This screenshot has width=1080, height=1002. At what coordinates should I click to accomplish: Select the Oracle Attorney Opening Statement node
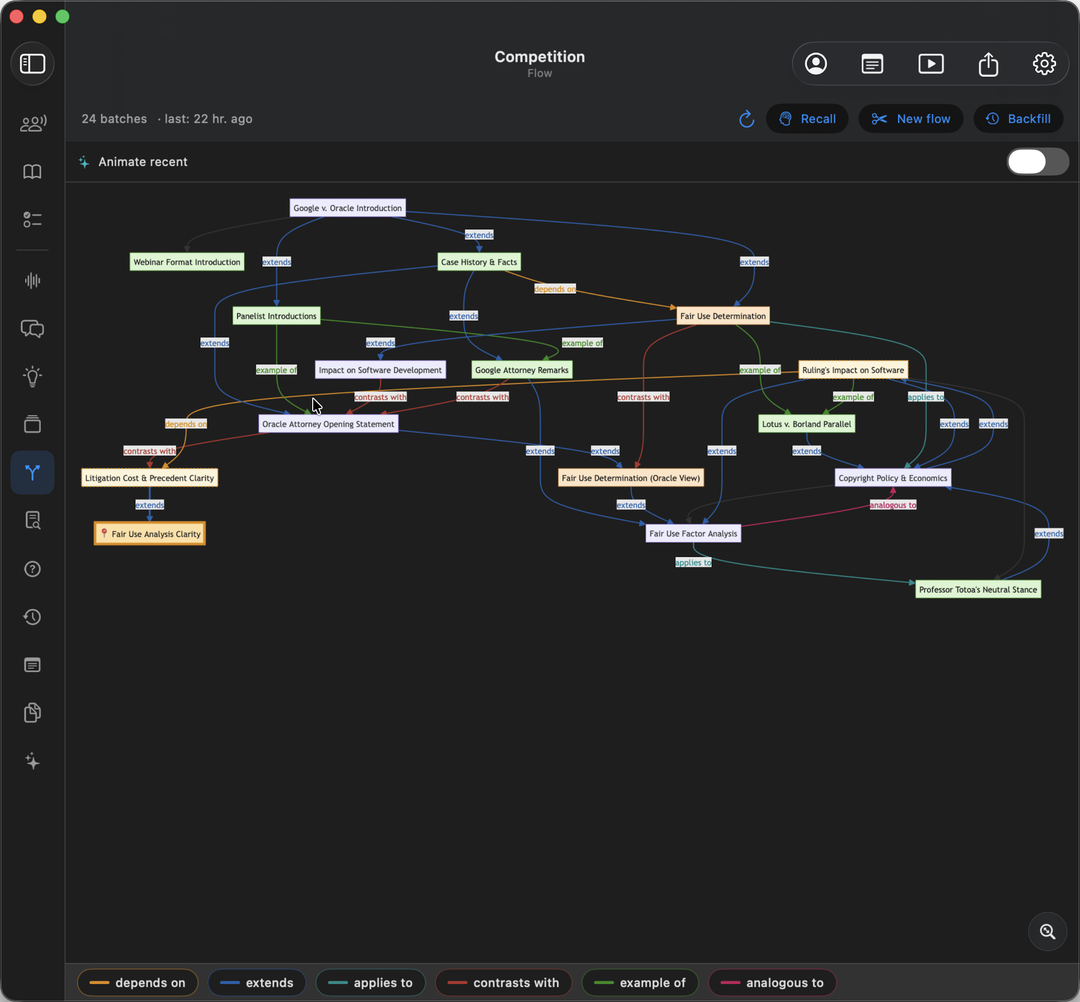point(328,424)
